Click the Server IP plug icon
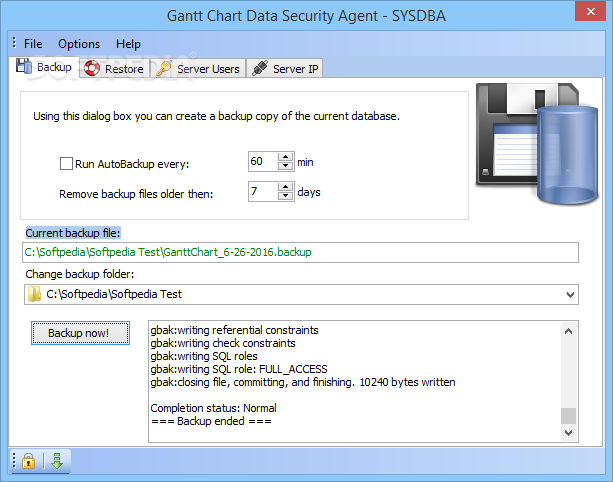The width and height of the screenshot is (613, 482). pos(260,68)
